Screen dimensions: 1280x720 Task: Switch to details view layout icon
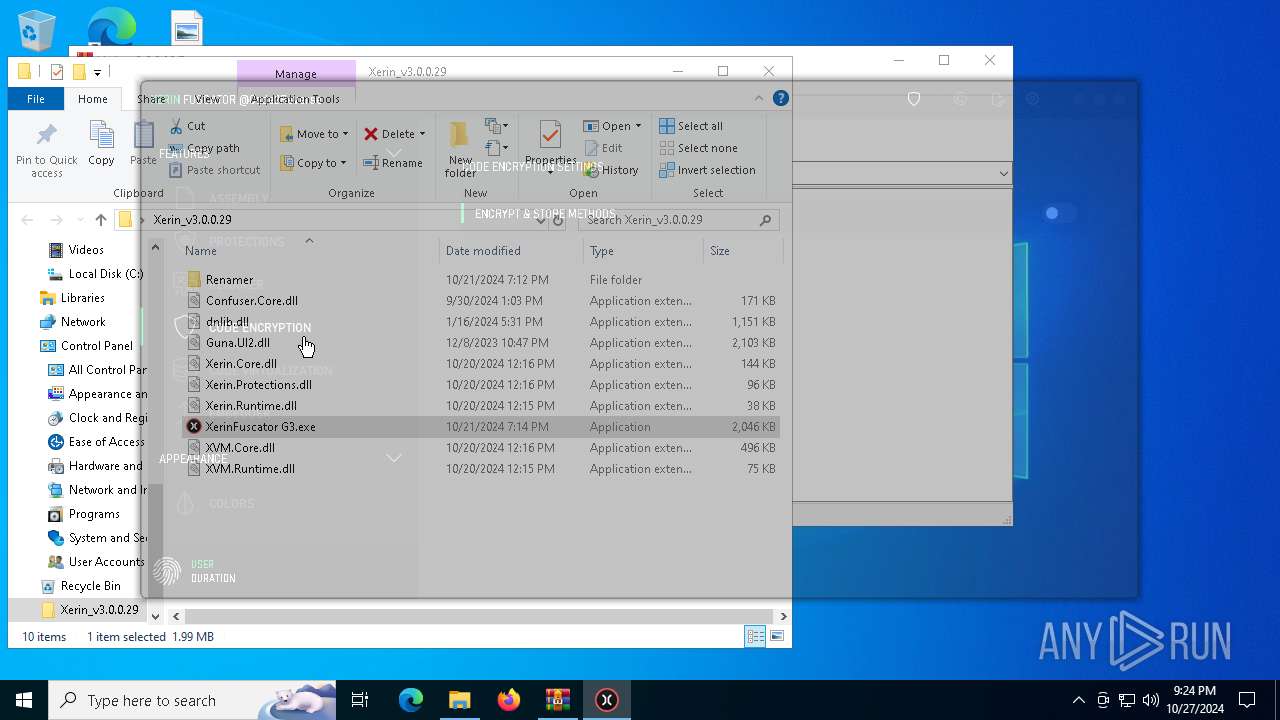pos(755,637)
